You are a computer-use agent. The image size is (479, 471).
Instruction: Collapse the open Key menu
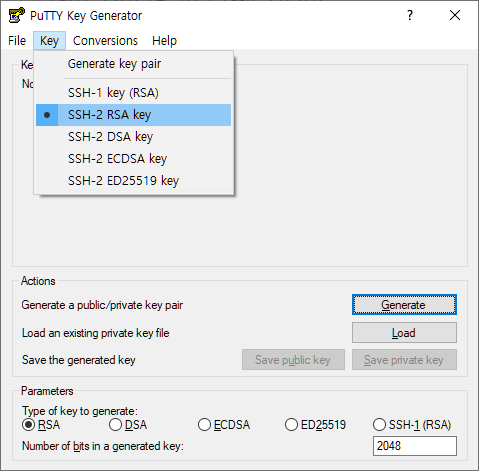coord(49,41)
